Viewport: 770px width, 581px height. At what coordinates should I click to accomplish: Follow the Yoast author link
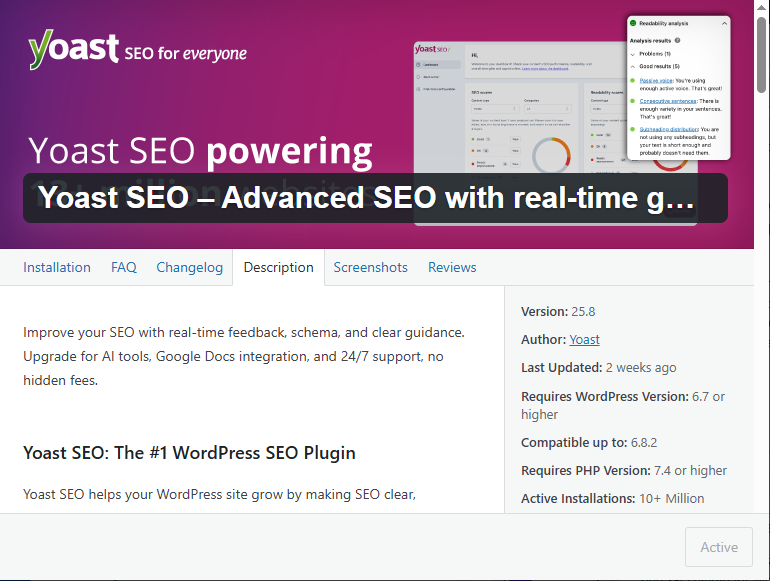[584, 339]
